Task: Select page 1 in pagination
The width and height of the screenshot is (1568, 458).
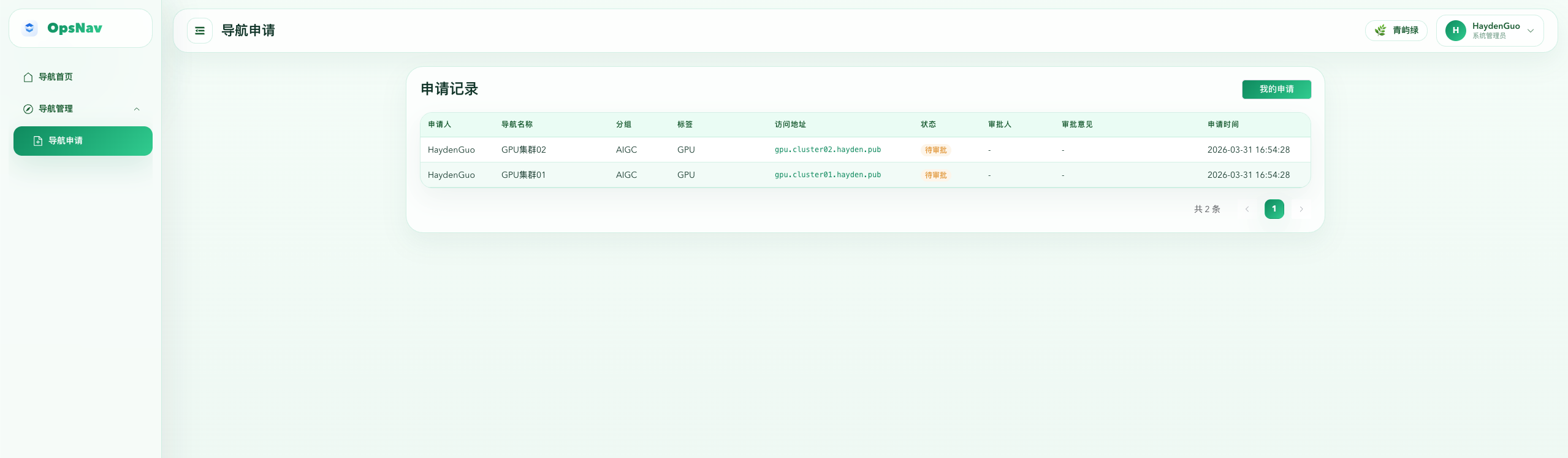Action: pos(1274,209)
